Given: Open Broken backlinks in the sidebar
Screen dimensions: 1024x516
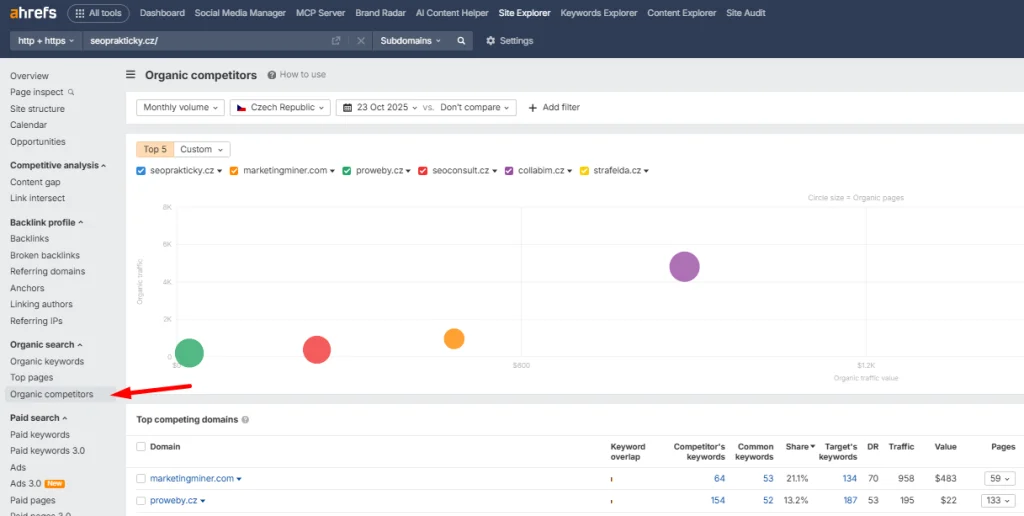Looking at the screenshot, I should click(x=45, y=255).
